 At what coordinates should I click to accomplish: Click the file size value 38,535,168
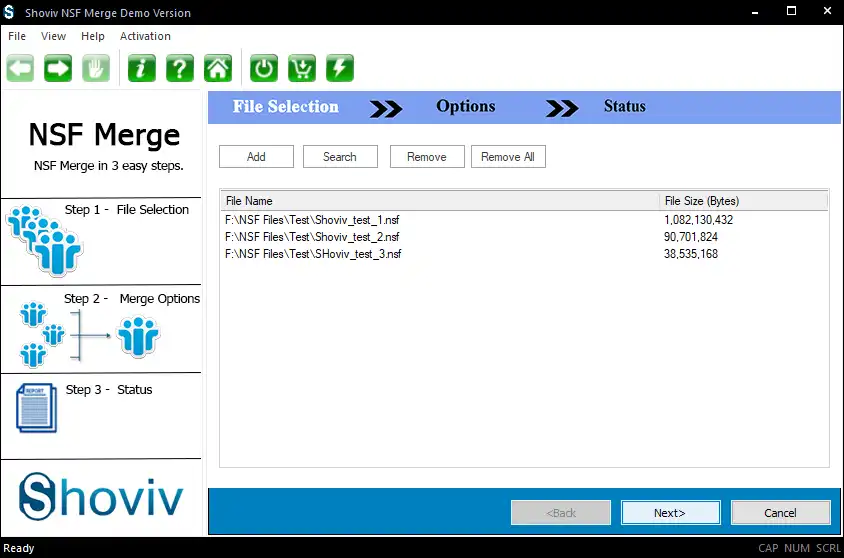691,254
